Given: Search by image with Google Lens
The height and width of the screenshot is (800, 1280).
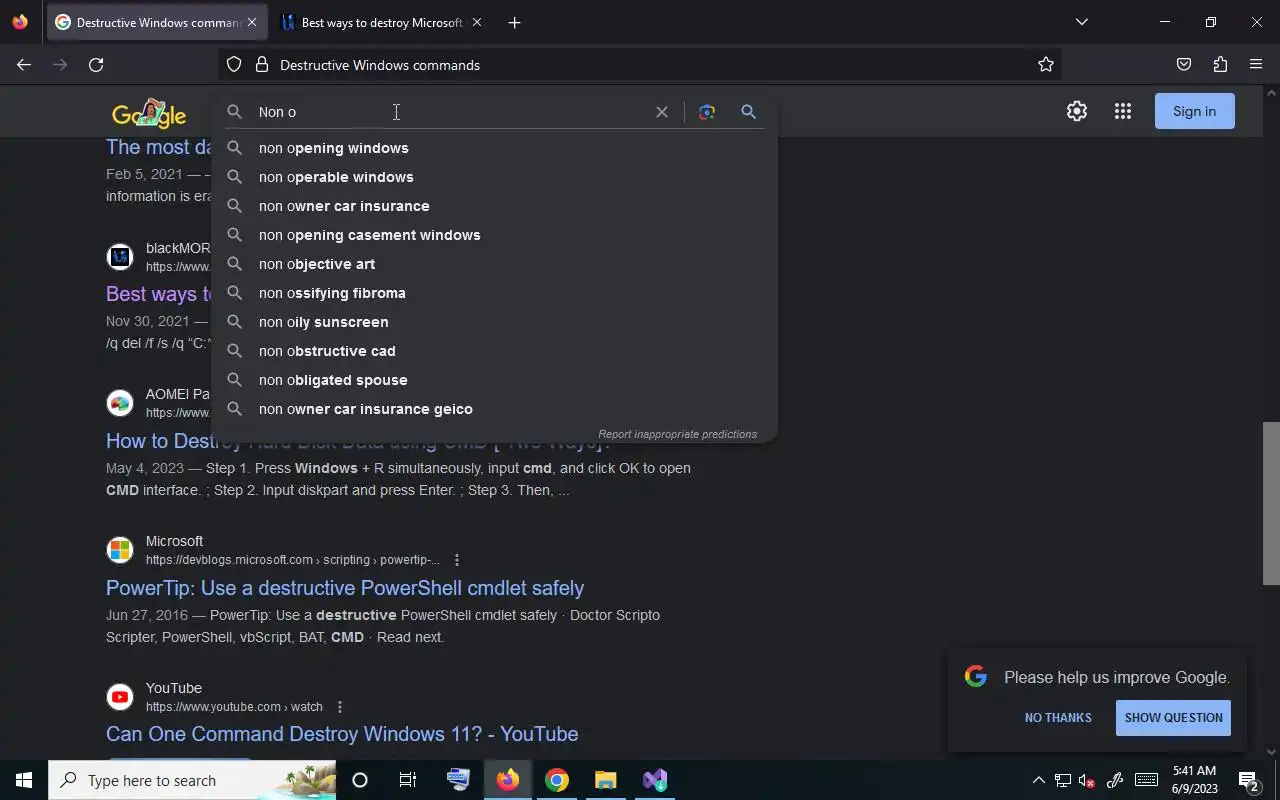Looking at the screenshot, I should (707, 112).
